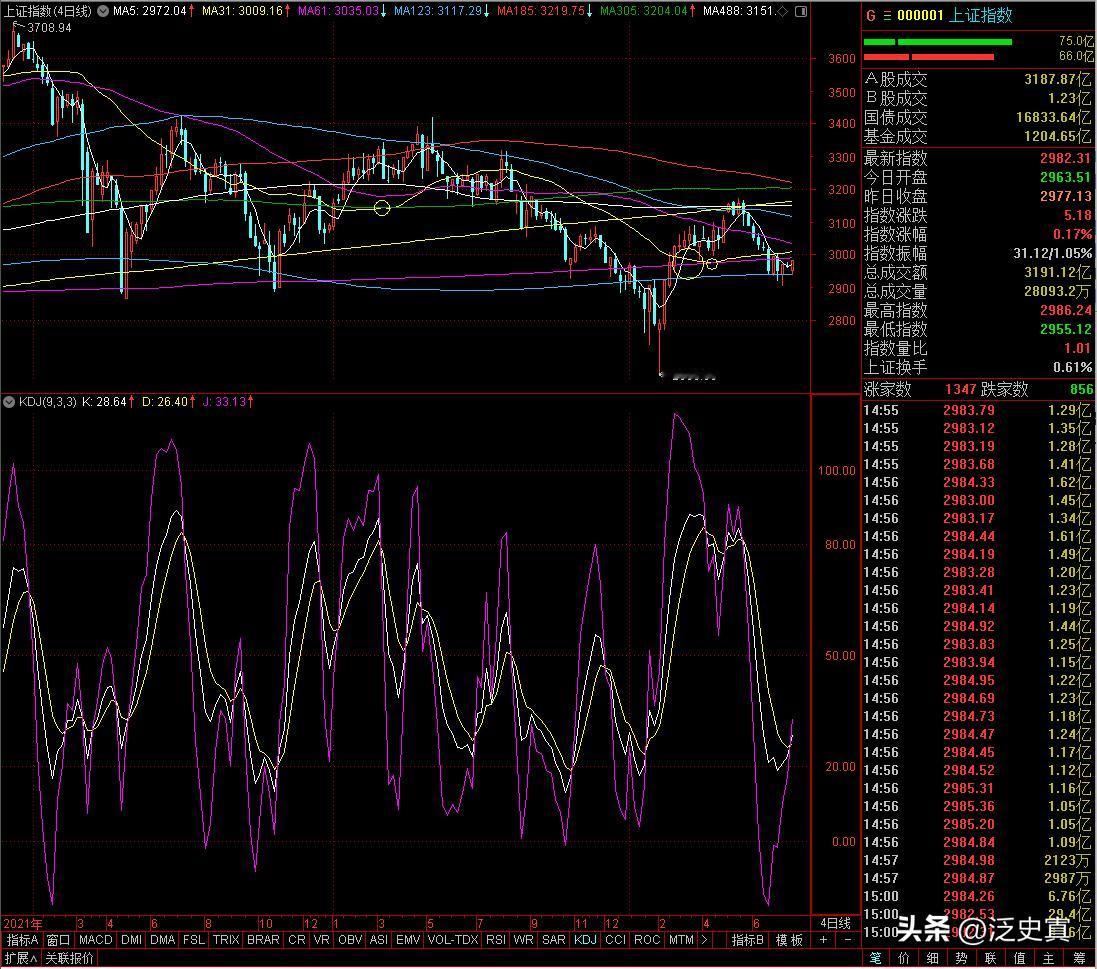1097x969 pixels.
Task: Zoom out chart with the − button
Action: 848,940
